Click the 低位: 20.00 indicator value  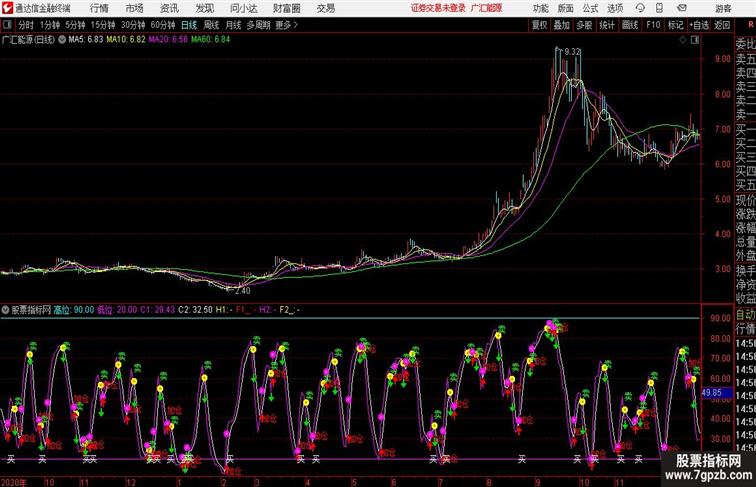(117, 310)
